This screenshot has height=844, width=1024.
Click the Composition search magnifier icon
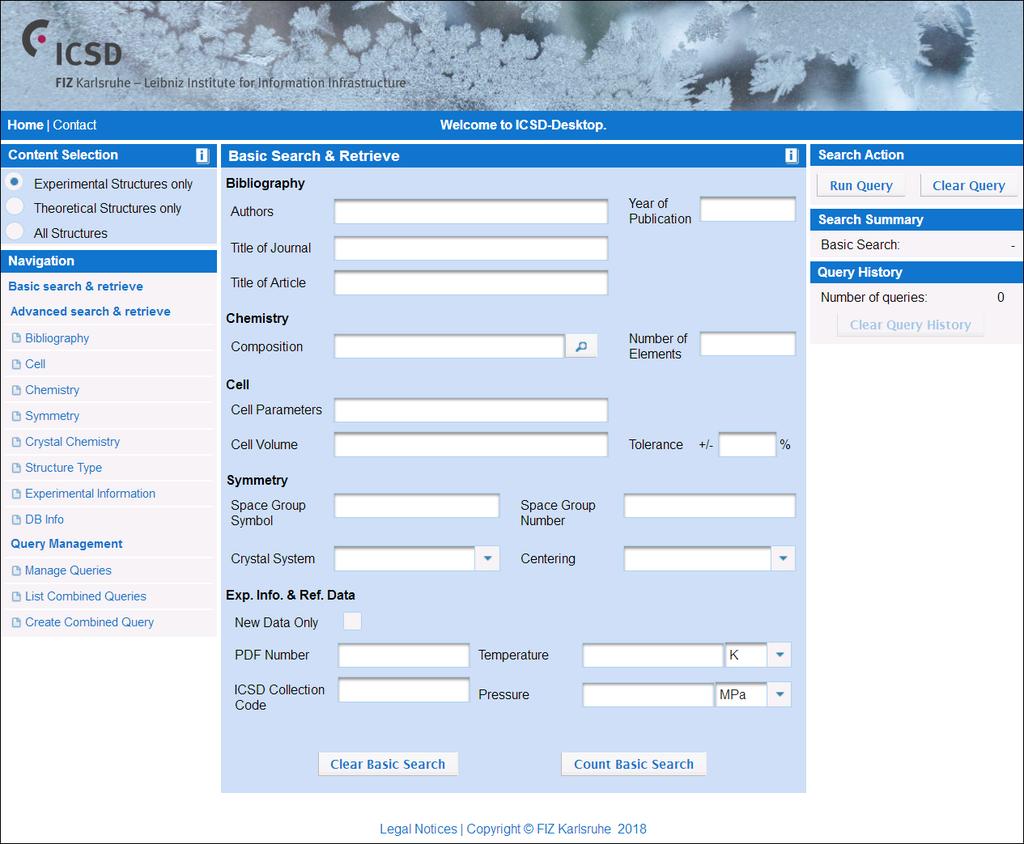click(581, 346)
